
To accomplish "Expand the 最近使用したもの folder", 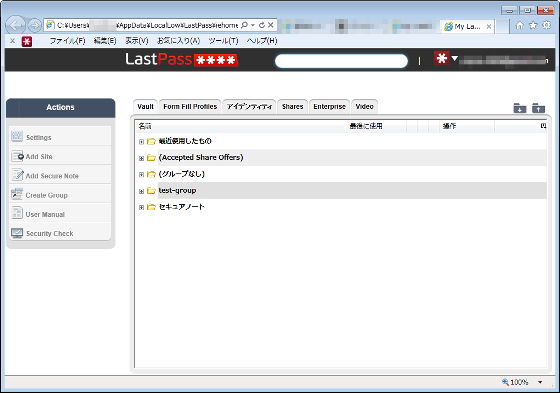I will click(141, 142).
